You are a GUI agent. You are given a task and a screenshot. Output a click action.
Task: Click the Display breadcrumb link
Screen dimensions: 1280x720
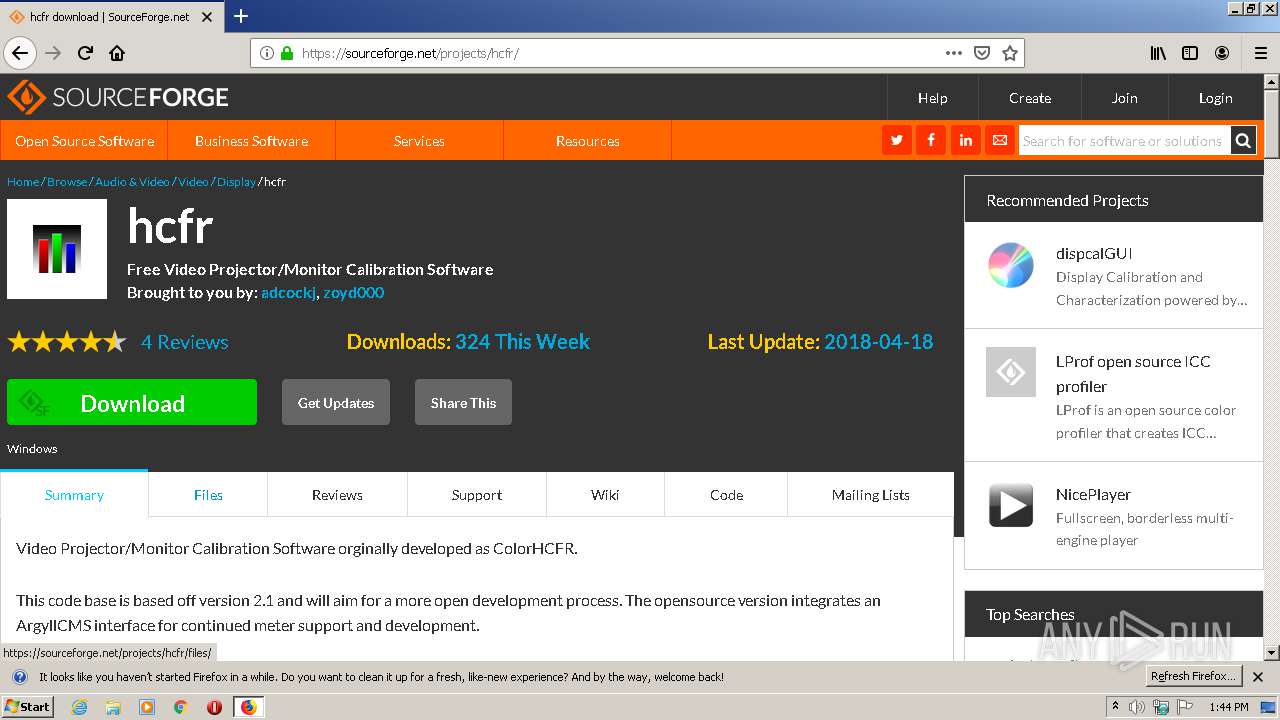237,182
